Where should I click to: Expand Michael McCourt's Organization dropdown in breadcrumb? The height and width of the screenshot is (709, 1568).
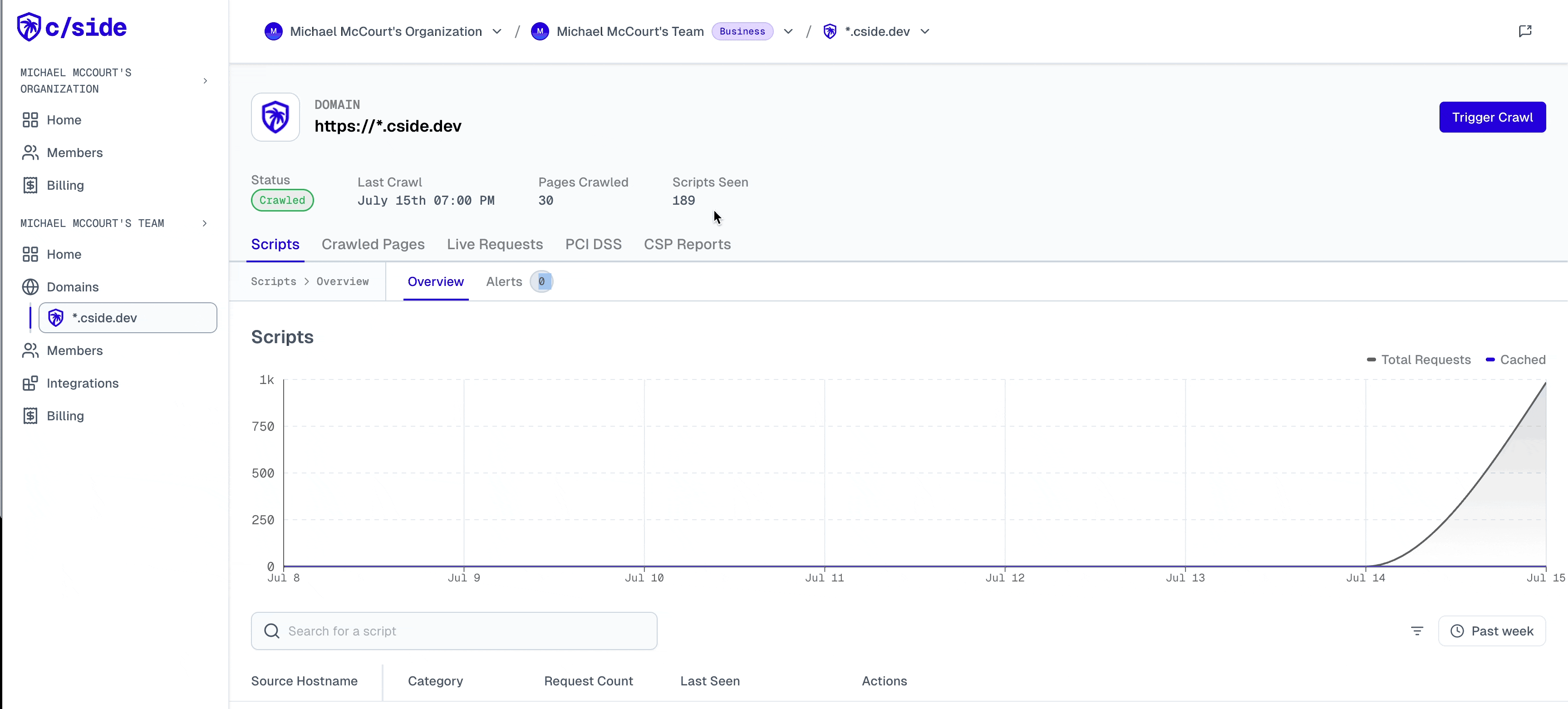pyautogui.click(x=496, y=32)
